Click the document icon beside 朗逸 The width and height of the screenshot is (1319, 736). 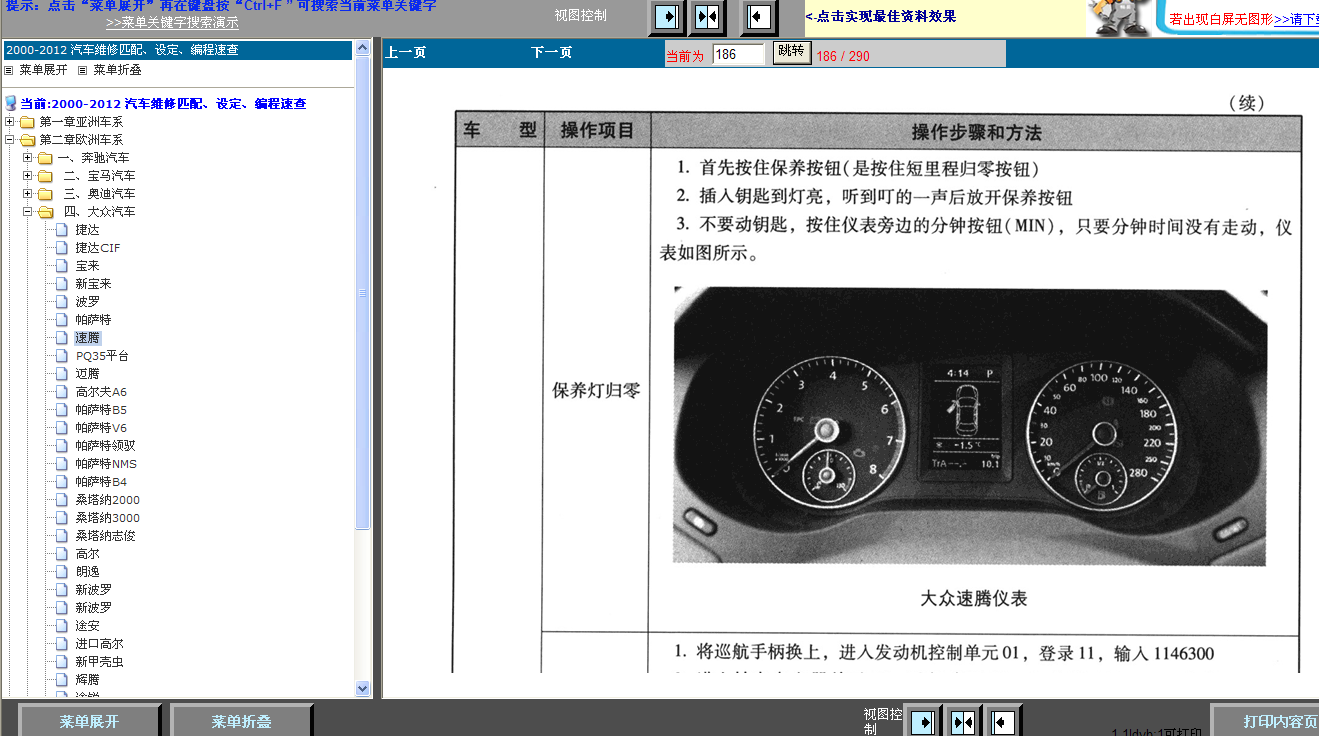tap(62, 572)
